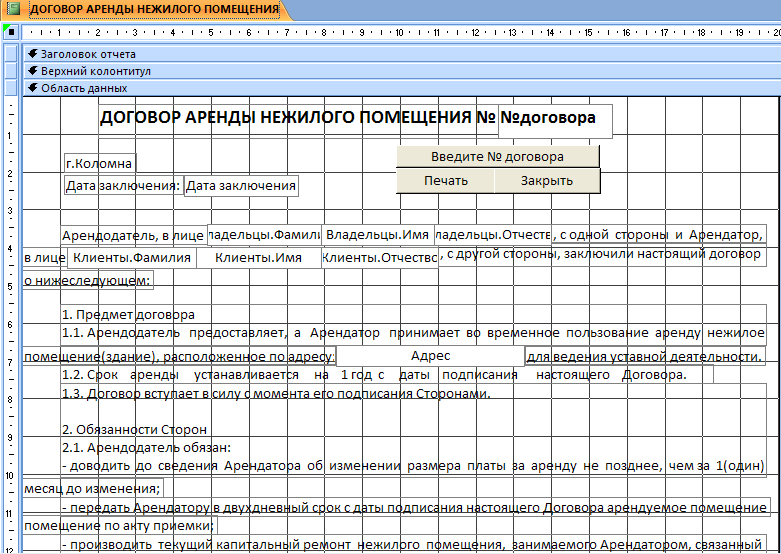
Task: Select the Верхний колонтитул section bar
Action: tap(401, 71)
